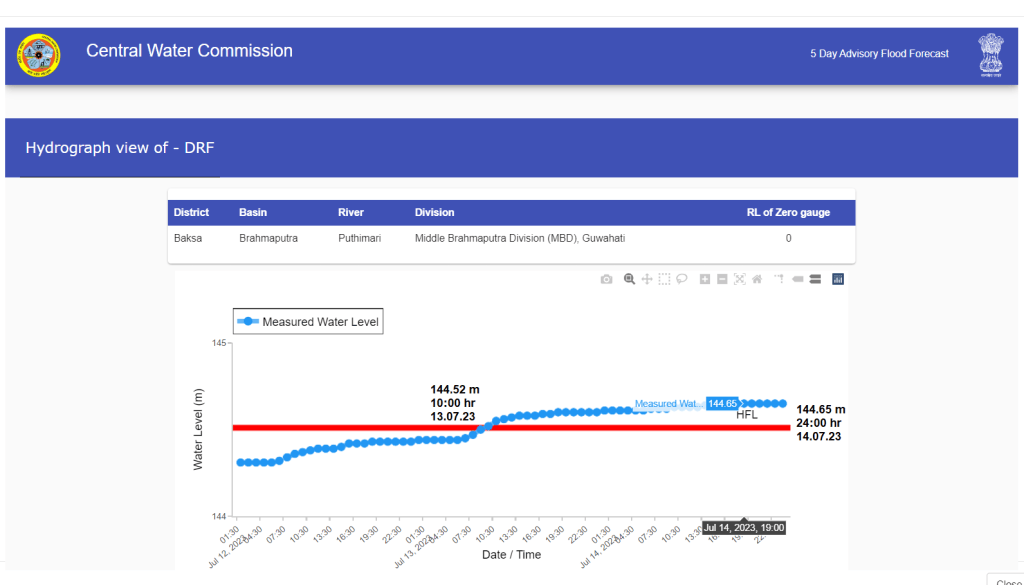Viewport: 1024px width, 585px height.
Task: Select the Baksa district cell
Action: (x=188, y=239)
